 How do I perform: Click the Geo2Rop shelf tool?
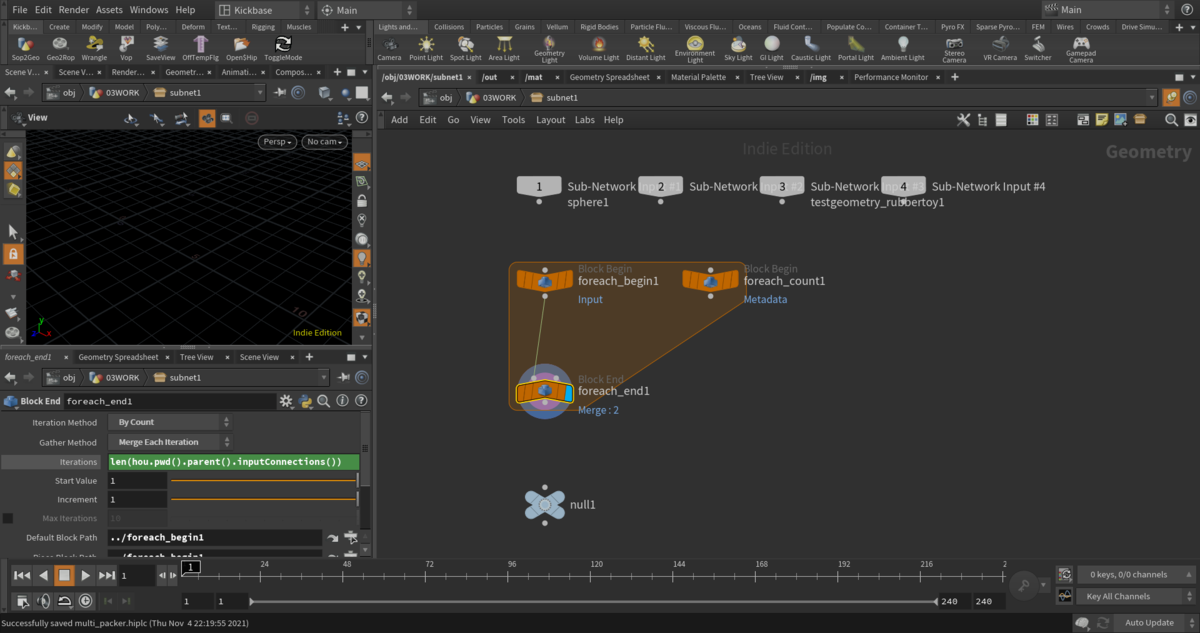[x=60, y=48]
